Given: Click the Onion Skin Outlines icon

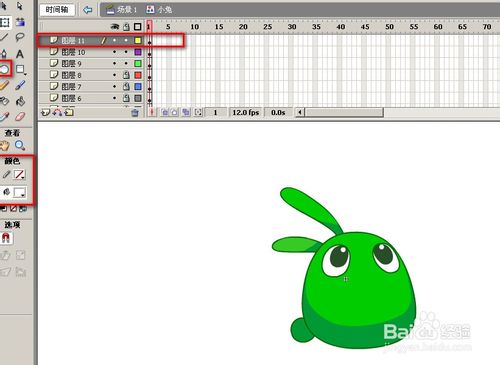Looking at the screenshot, I should click(x=175, y=112).
